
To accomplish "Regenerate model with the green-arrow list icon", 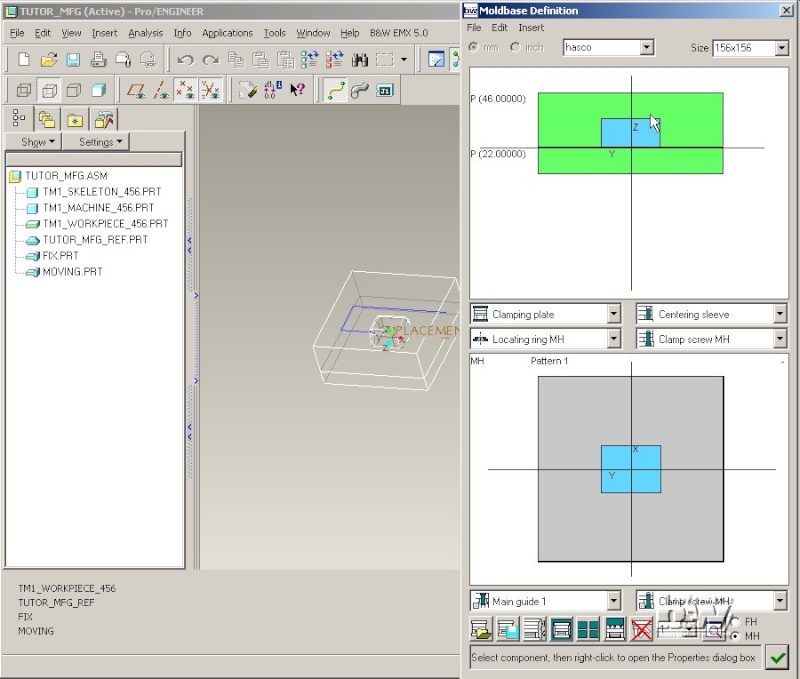I will [310, 60].
